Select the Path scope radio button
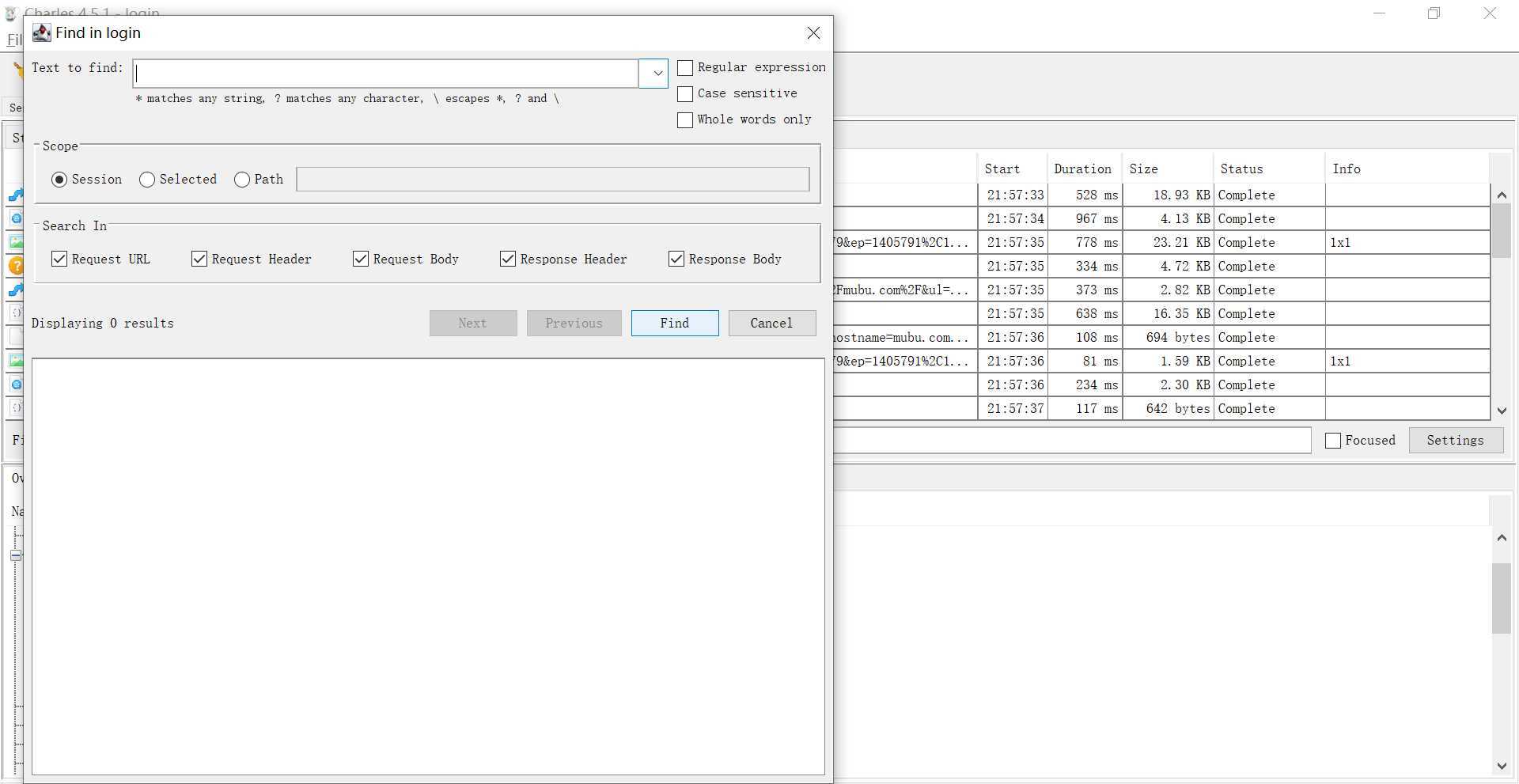 tap(242, 180)
